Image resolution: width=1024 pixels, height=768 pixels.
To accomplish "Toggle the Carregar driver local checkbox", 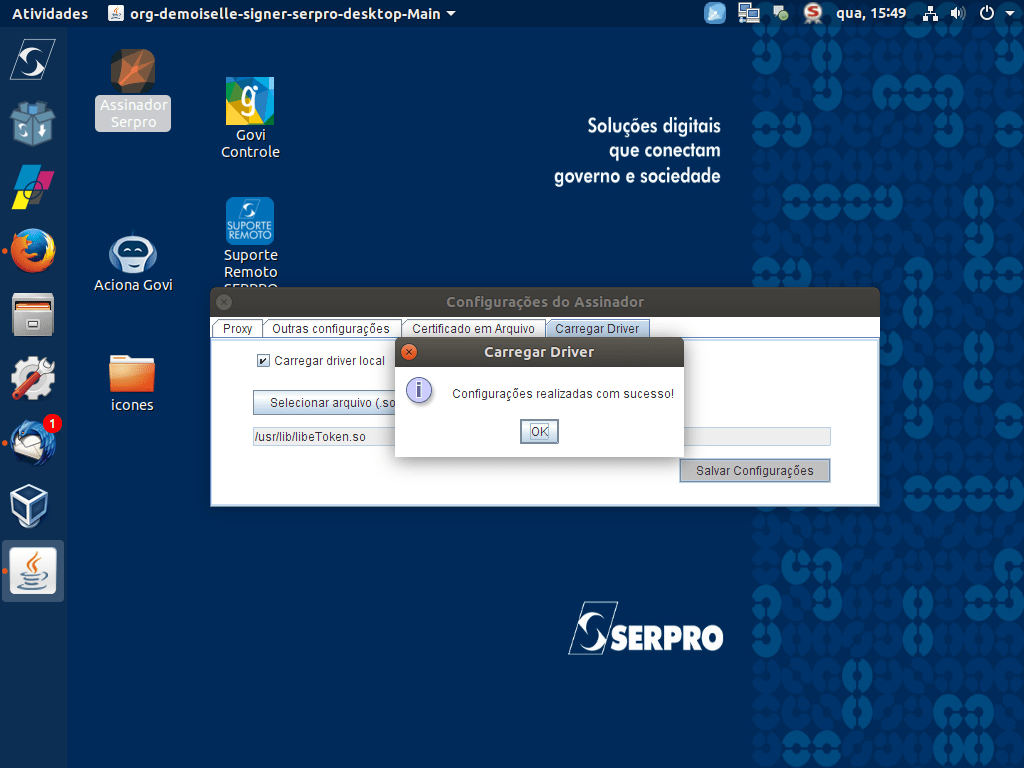I will tap(263, 360).
